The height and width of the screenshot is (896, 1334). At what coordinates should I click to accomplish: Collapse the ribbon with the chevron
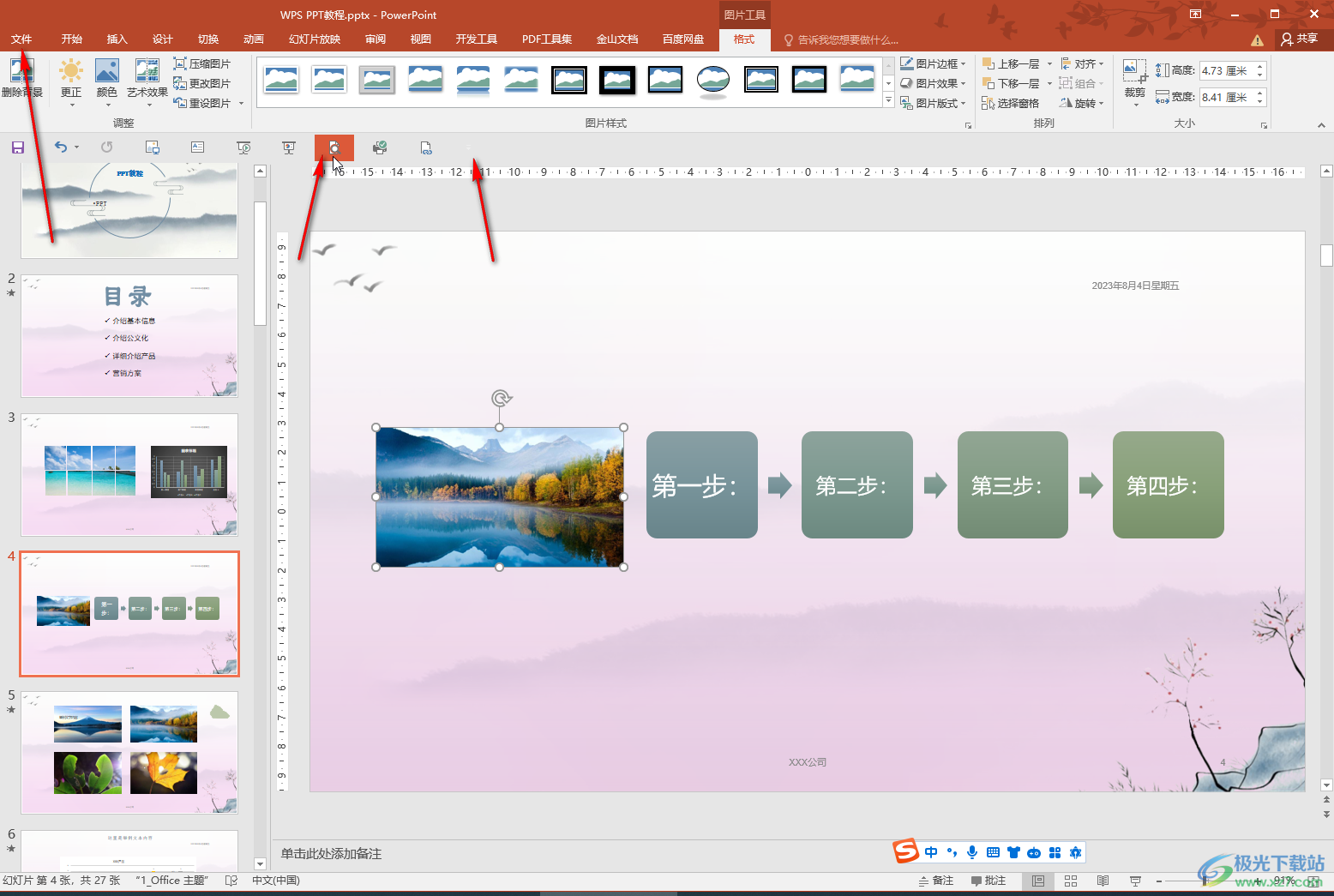(1321, 125)
